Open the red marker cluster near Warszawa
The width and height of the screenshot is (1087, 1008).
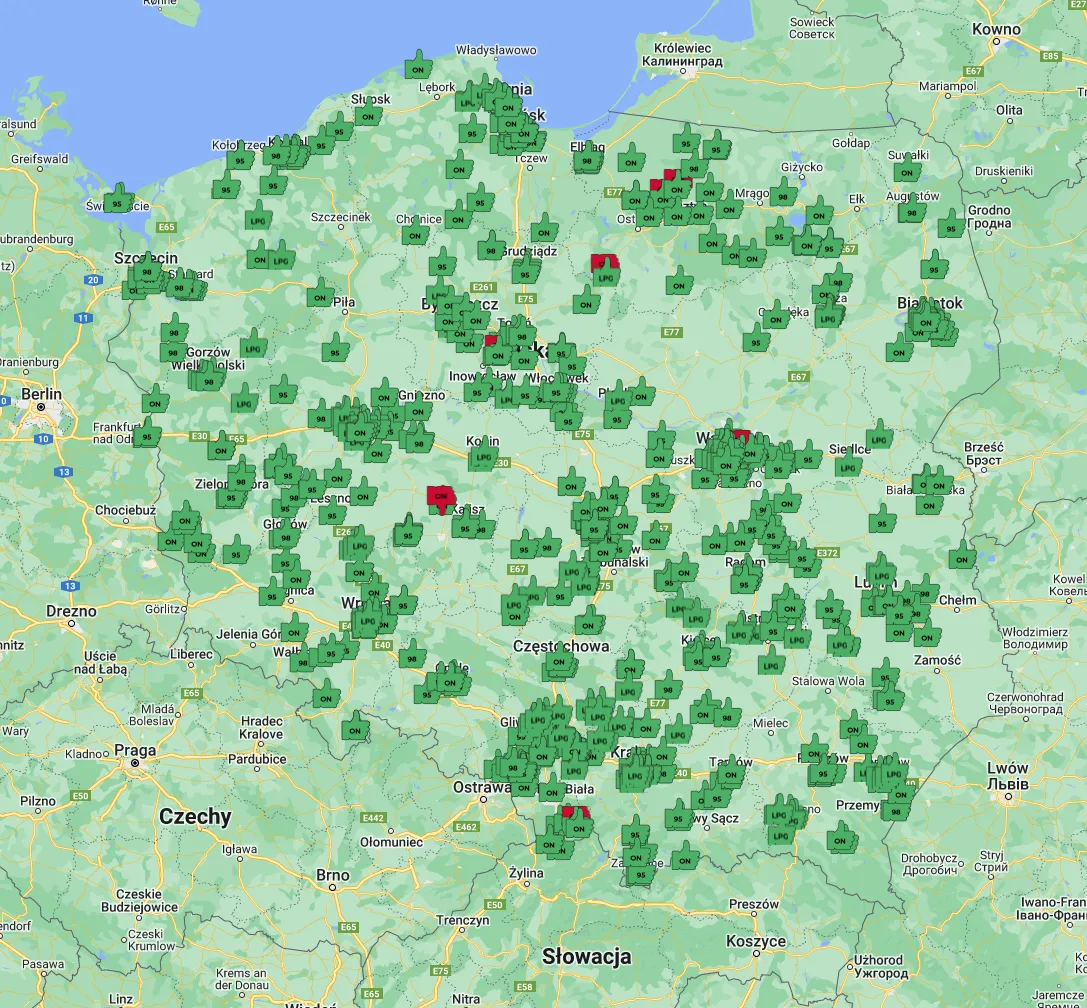coord(740,435)
